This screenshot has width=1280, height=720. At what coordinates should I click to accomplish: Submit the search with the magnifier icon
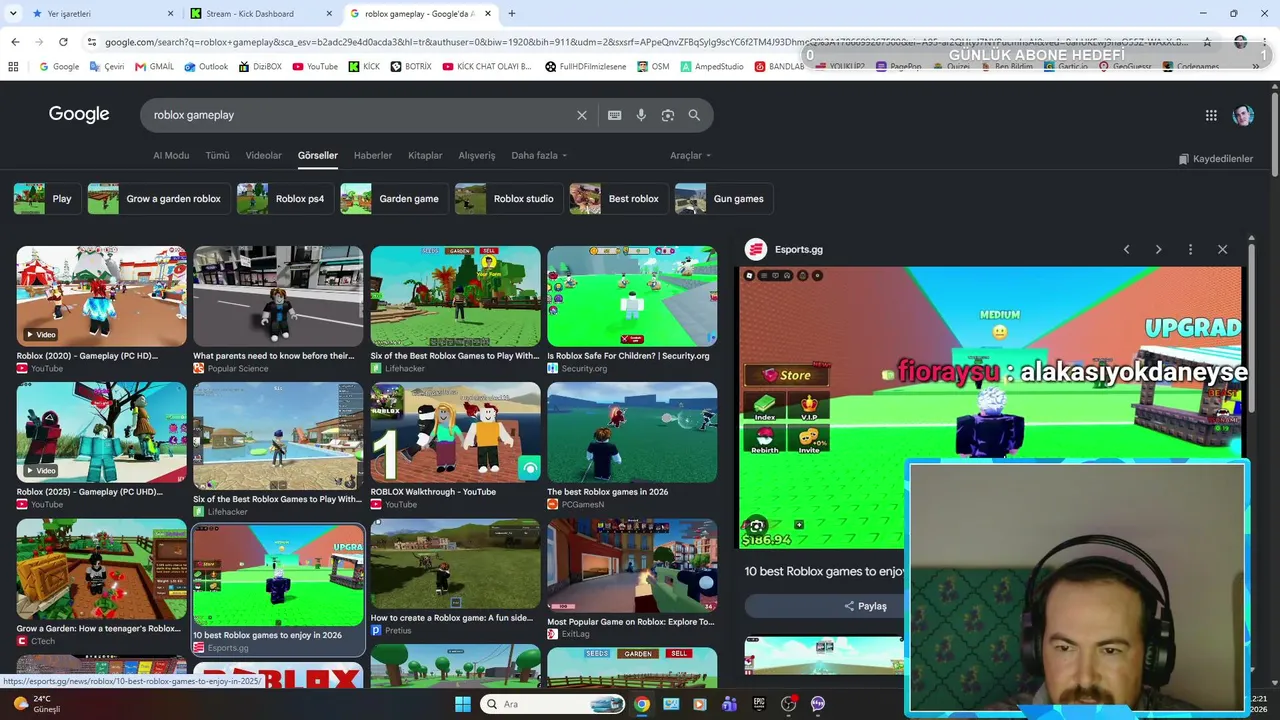pyautogui.click(x=694, y=115)
